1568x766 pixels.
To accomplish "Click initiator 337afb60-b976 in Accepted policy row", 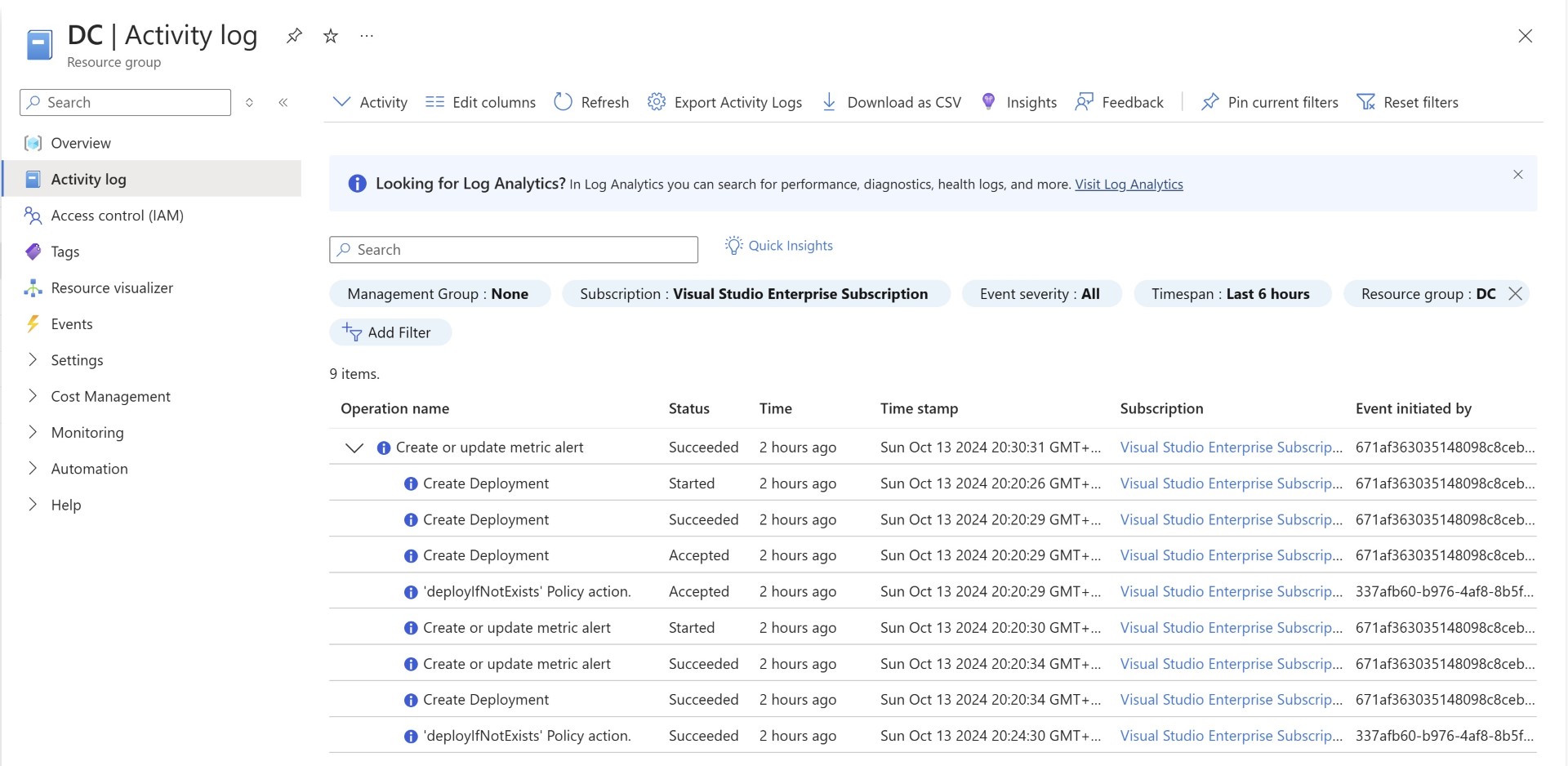I will pos(1445,591).
